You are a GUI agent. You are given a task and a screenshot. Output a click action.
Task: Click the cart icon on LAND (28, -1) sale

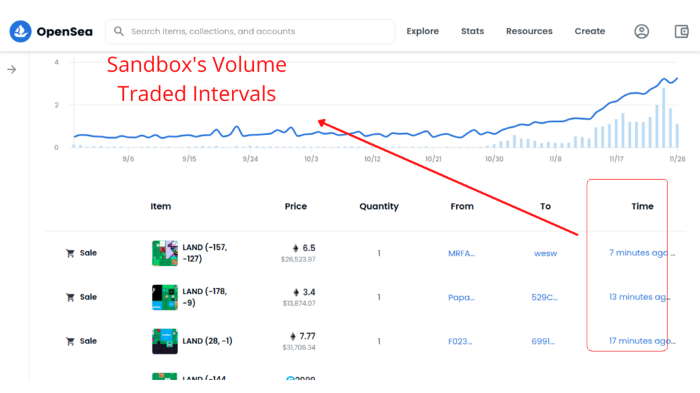pos(70,341)
